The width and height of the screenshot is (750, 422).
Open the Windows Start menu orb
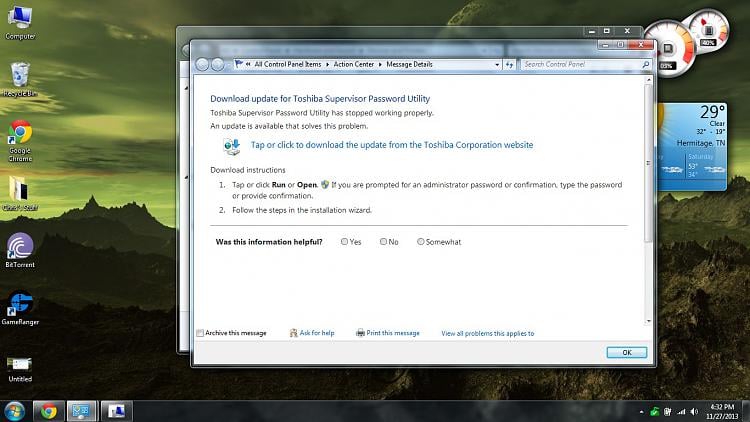click(14, 411)
